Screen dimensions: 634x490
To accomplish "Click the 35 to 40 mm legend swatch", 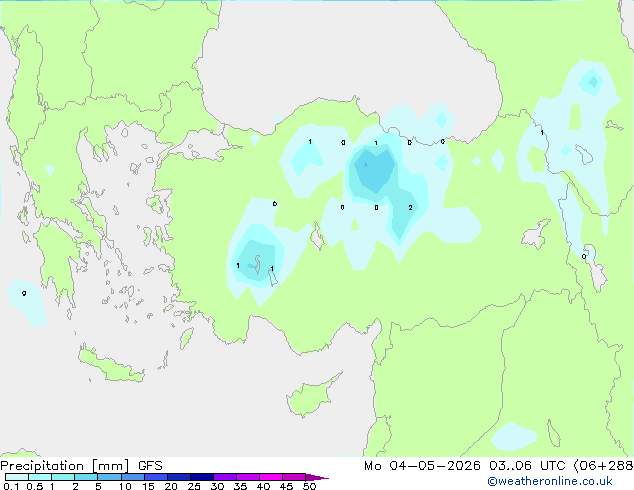I will tap(248, 477).
